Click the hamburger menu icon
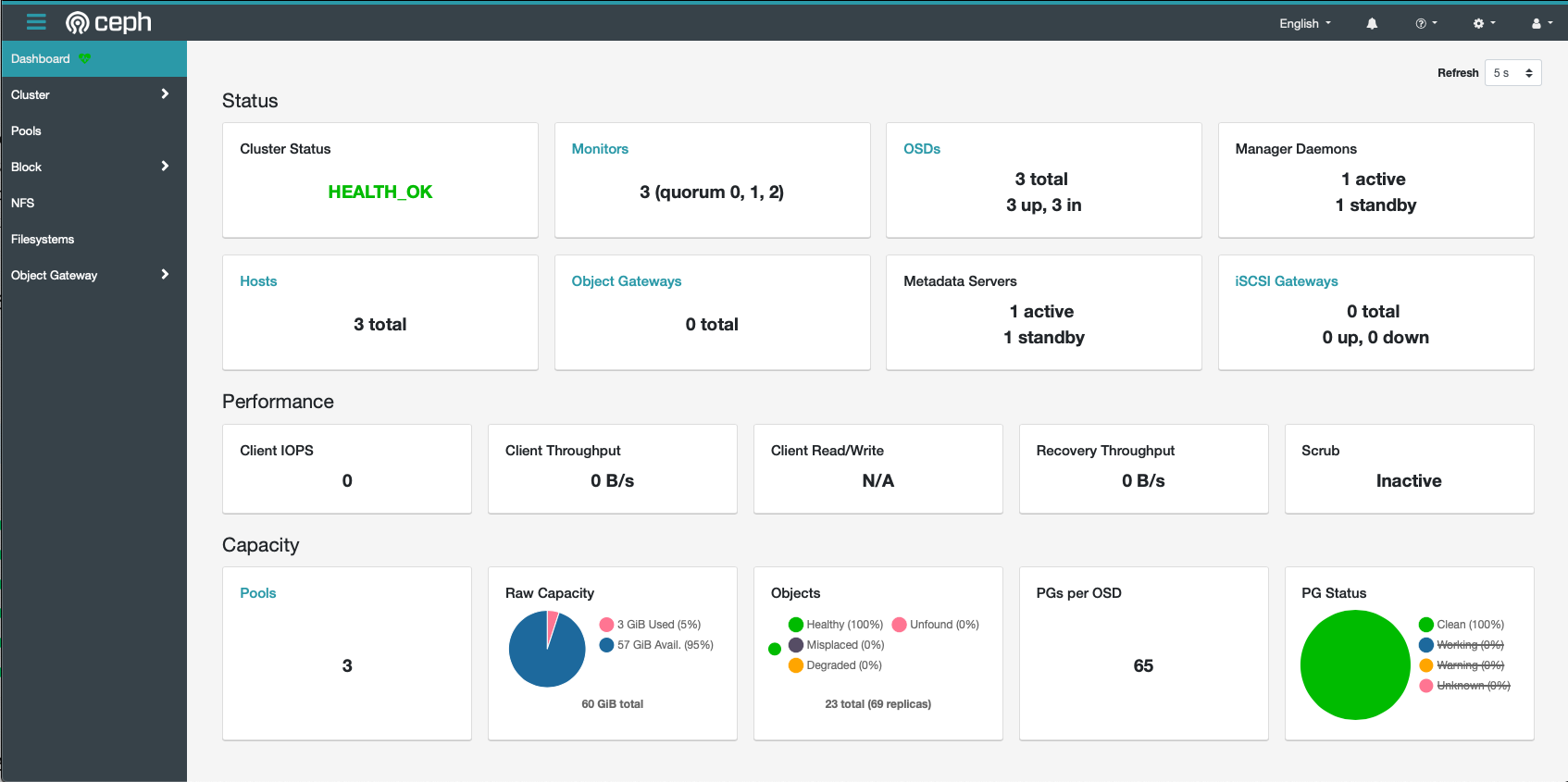Screen dimensions: 1568x782 point(36,22)
